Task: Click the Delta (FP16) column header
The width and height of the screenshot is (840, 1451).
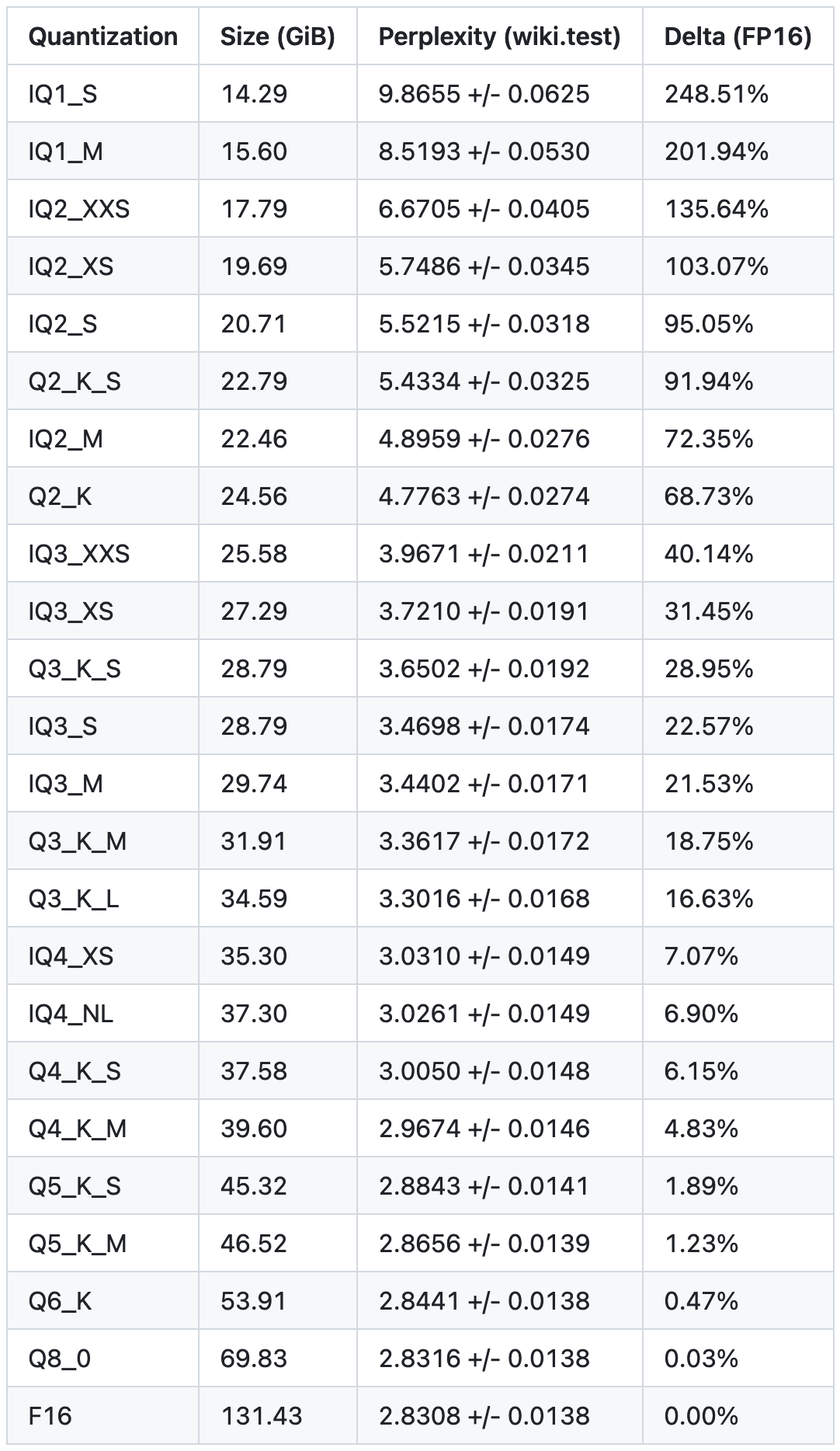Action: click(738, 37)
